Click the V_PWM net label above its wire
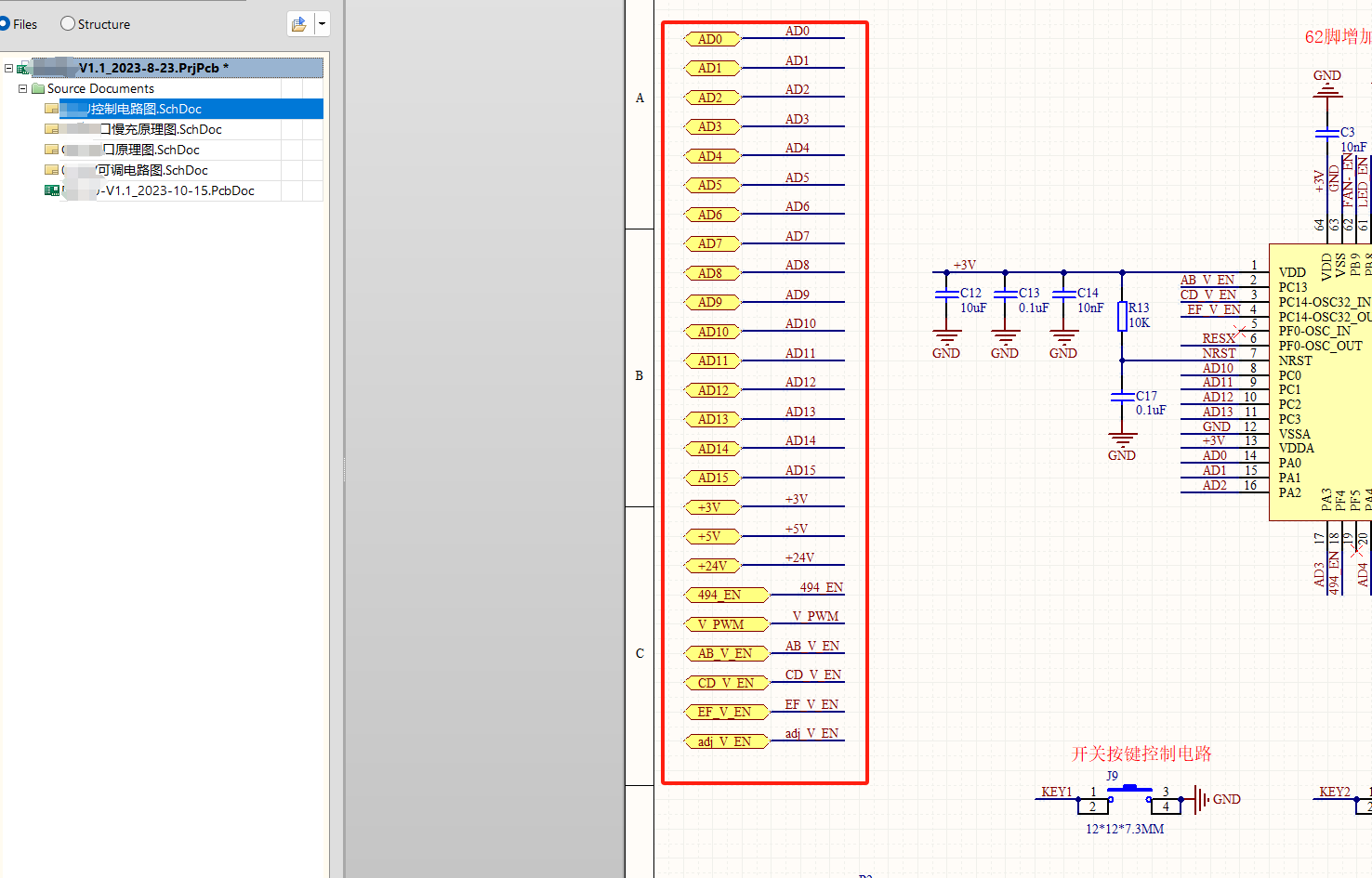This screenshot has height=878, width=1372. (x=816, y=616)
